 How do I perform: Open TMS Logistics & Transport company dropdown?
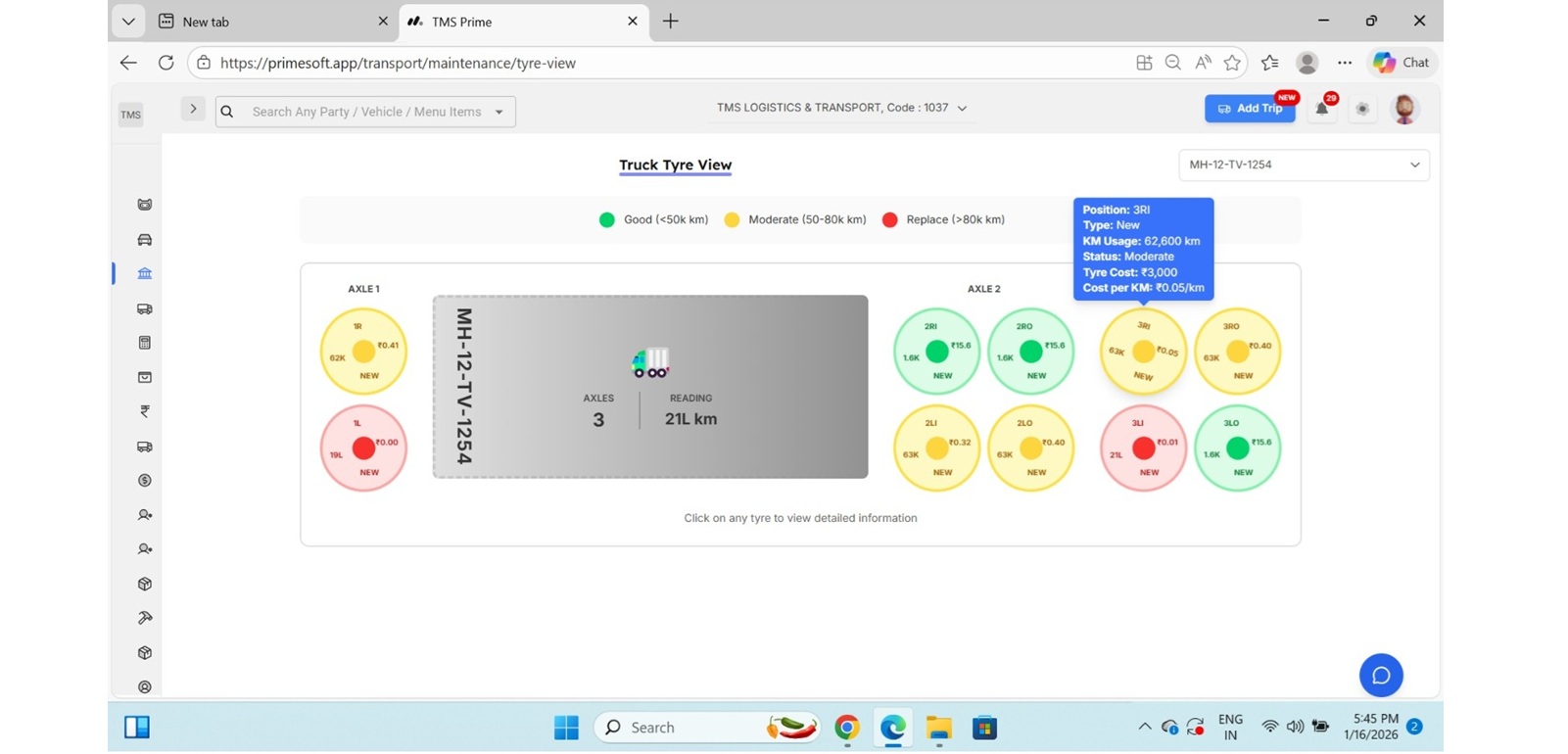(841, 108)
